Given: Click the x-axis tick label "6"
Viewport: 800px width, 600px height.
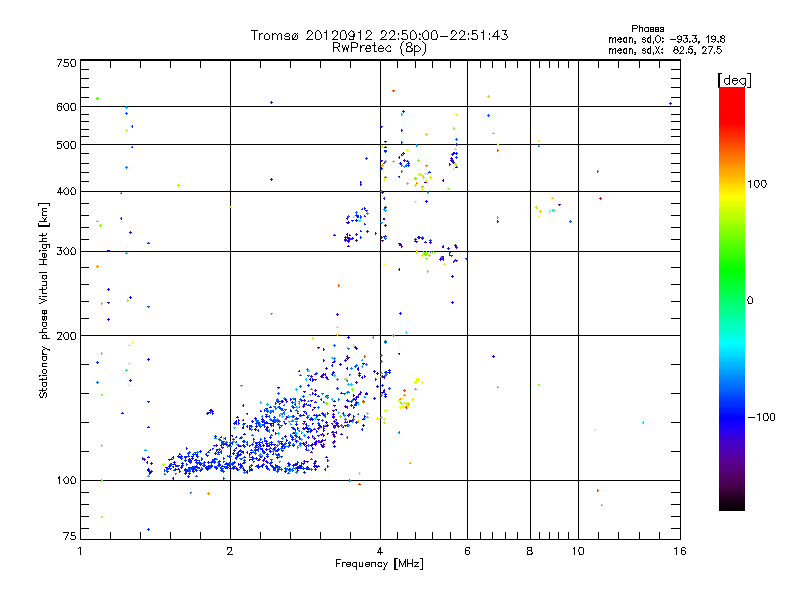Looking at the screenshot, I should coord(467,551).
